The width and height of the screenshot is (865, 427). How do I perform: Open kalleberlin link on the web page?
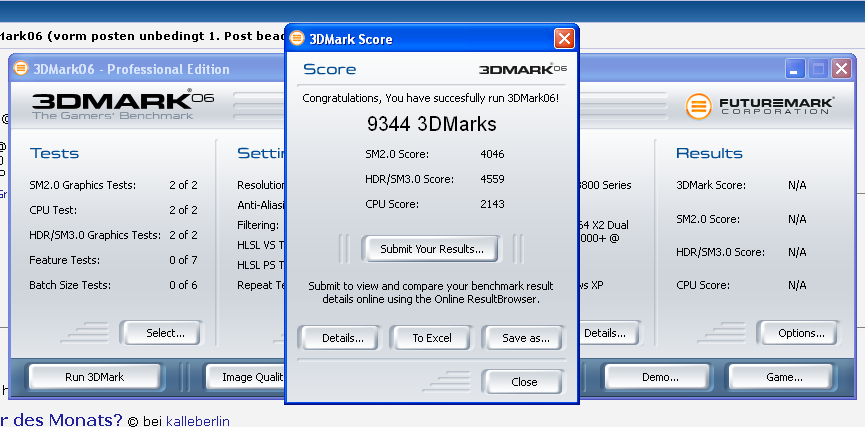pyautogui.click(x=197, y=421)
